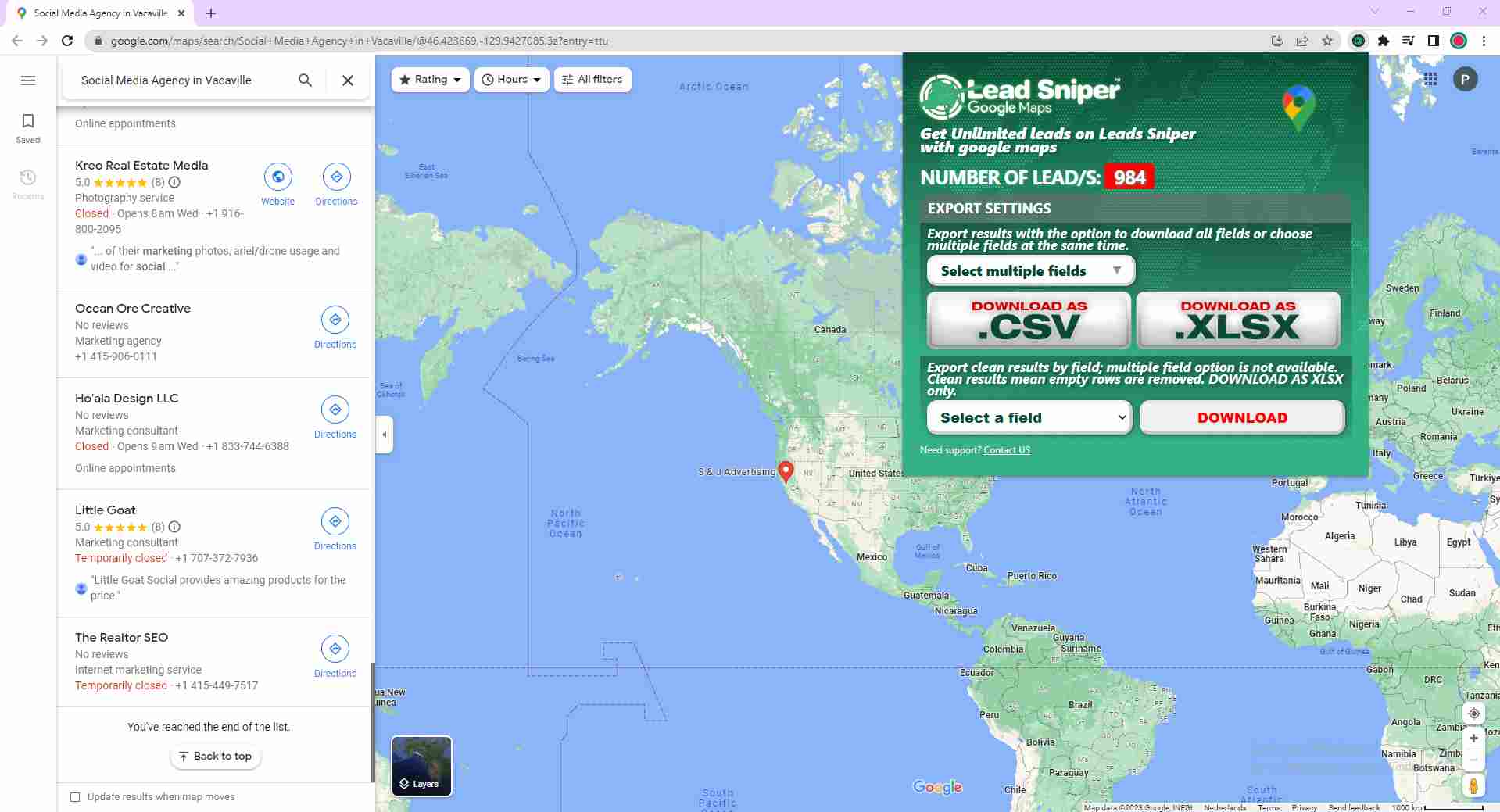The height and width of the screenshot is (812, 1500).
Task: Select the Street View pegman
Action: pos(1473,785)
